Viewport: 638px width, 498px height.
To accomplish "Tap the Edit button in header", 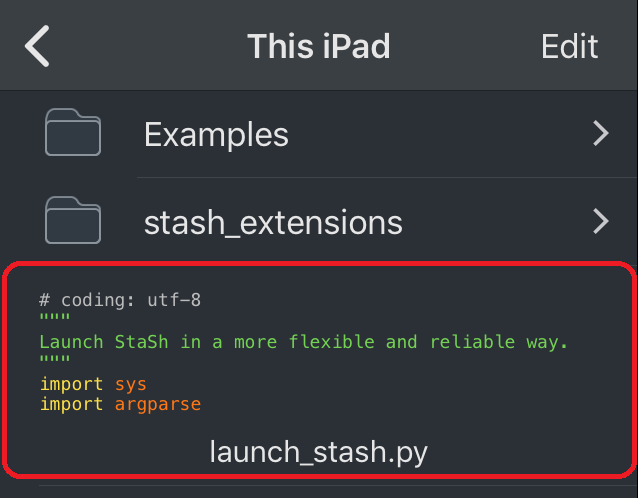I will [x=569, y=46].
